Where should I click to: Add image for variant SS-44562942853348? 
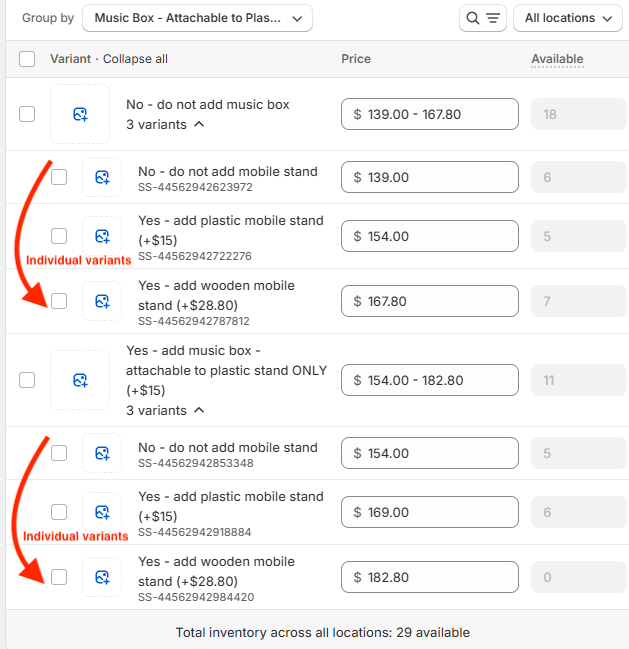coord(101,453)
